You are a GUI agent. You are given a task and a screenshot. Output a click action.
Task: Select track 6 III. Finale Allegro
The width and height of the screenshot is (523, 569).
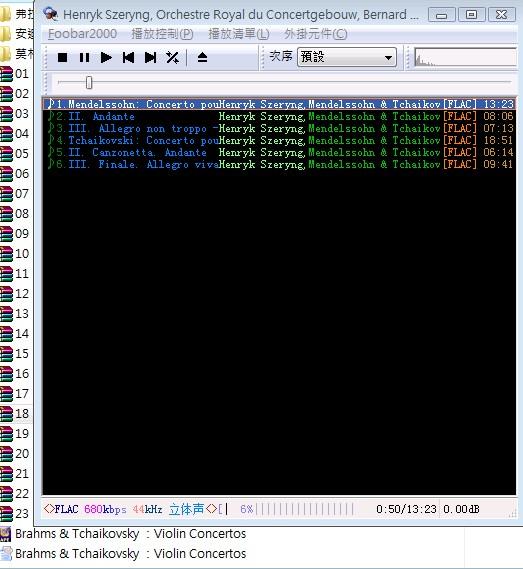tap(279, 164)
